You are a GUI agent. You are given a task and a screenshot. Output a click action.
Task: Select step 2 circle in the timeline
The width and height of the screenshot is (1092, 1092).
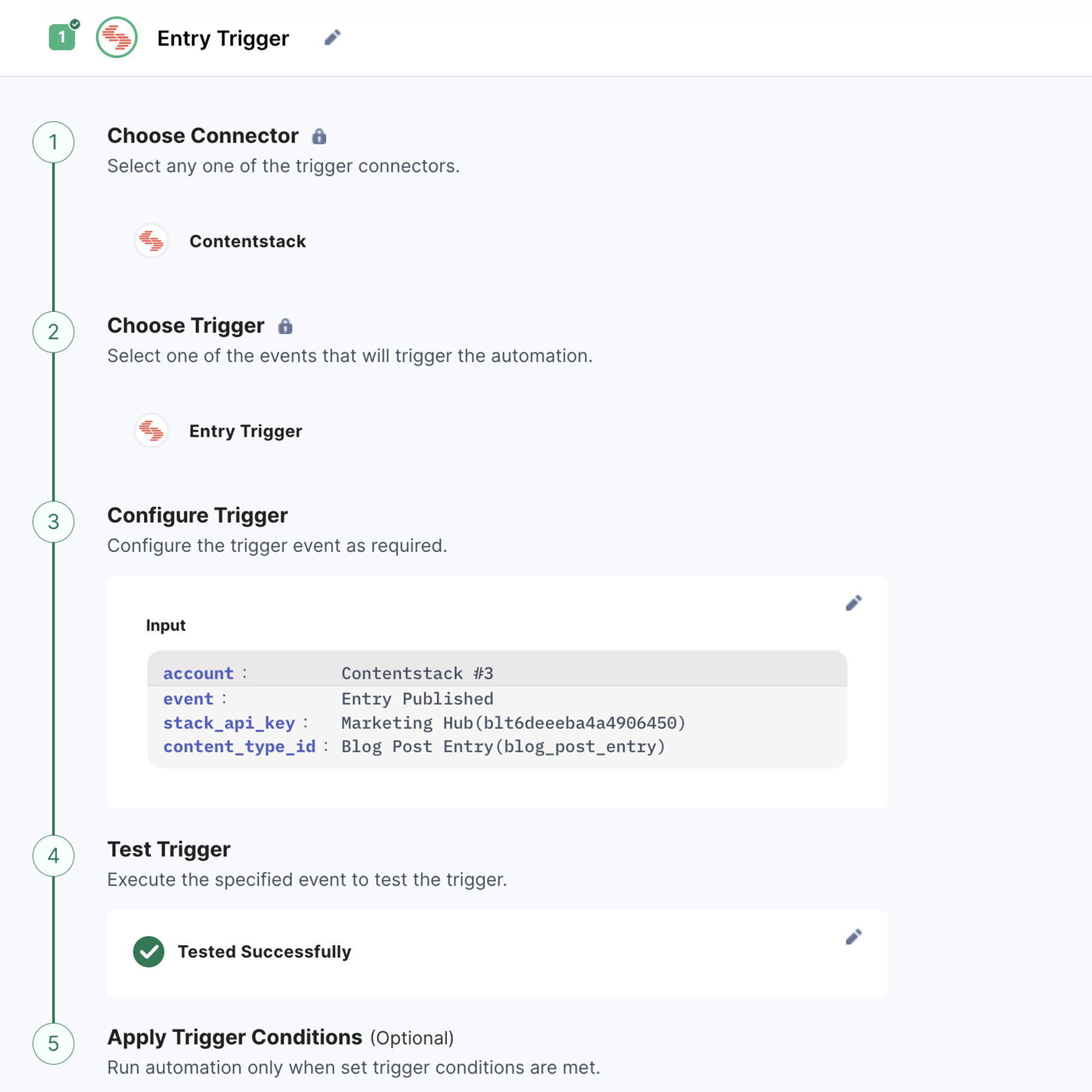[53, 332]
